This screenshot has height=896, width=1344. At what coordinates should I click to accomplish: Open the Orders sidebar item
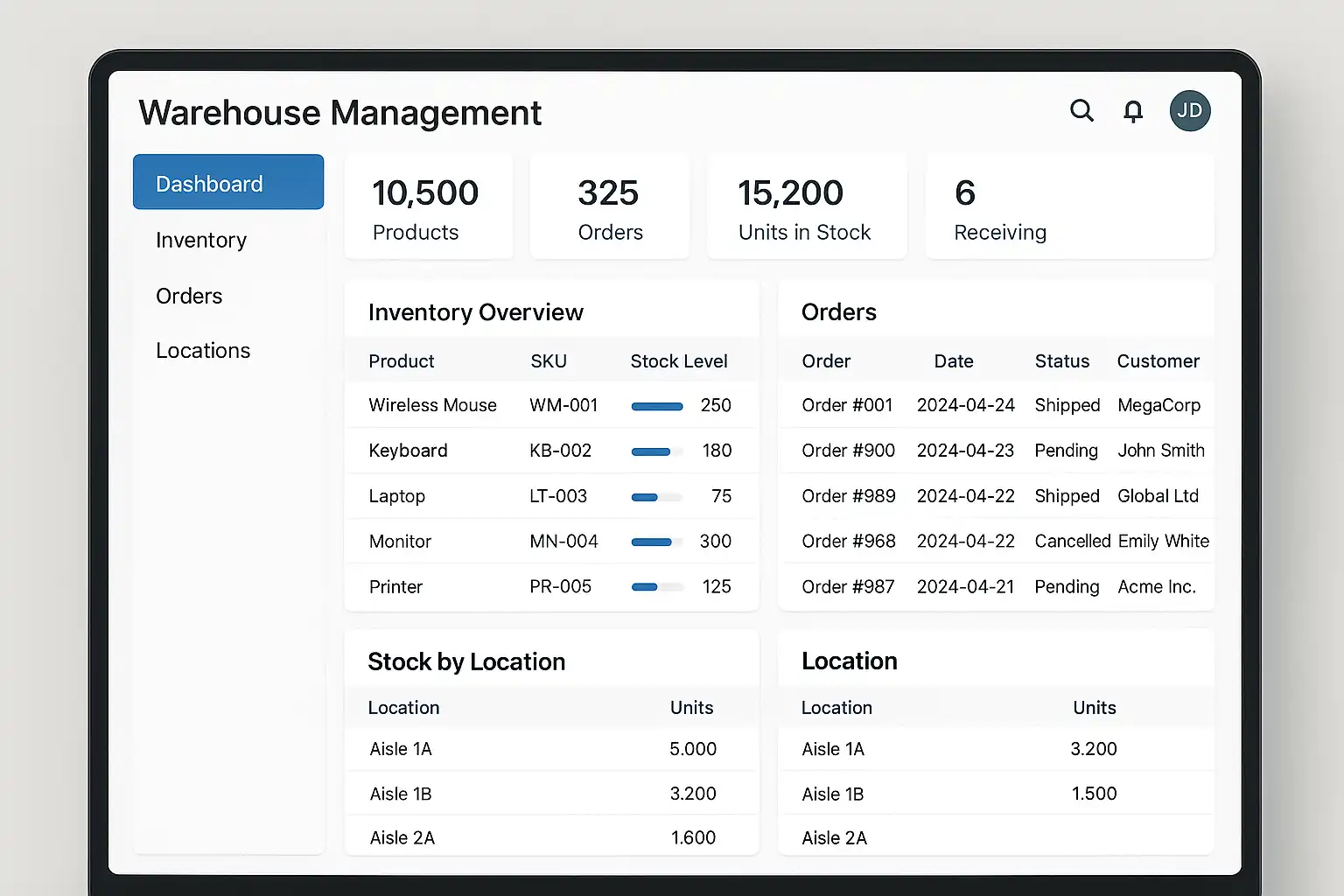[x=189, y=296]
